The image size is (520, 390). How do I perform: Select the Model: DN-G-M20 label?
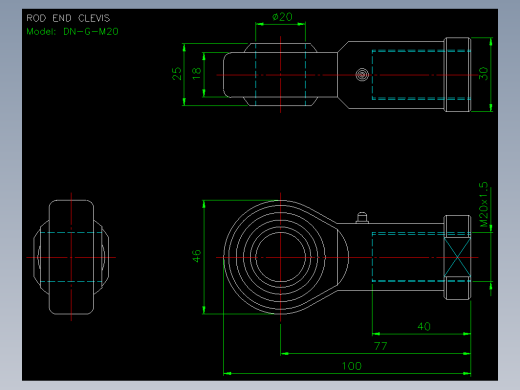pos(72,32)
